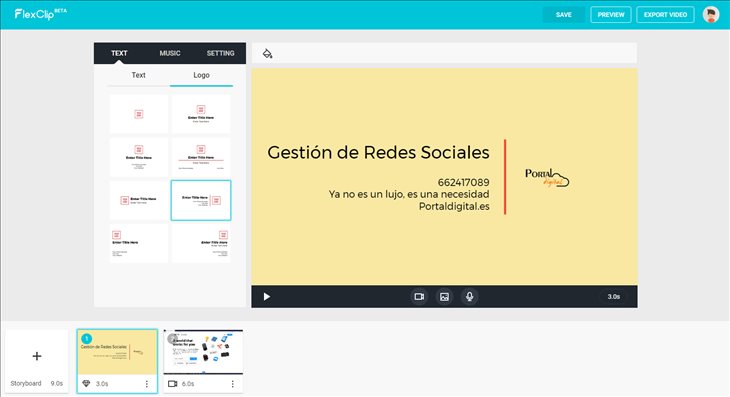Play the storyboard preview
730x397 pixels.
(267, 296)
